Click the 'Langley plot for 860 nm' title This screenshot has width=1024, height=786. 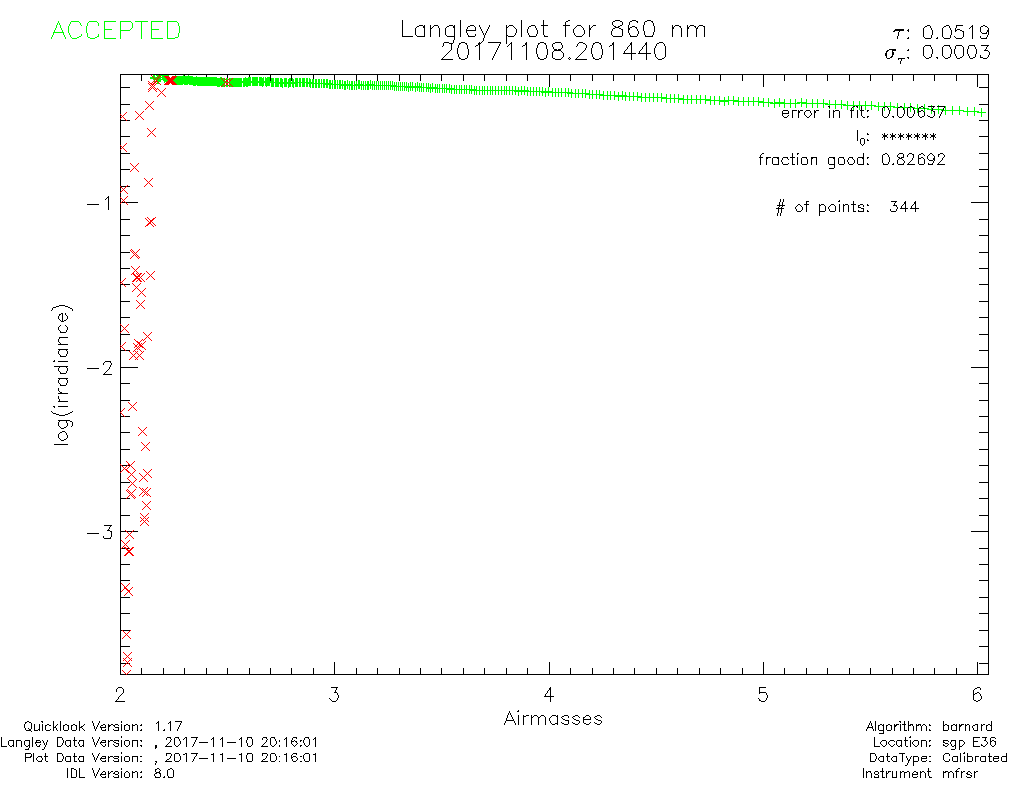click(x=553, y=29)
